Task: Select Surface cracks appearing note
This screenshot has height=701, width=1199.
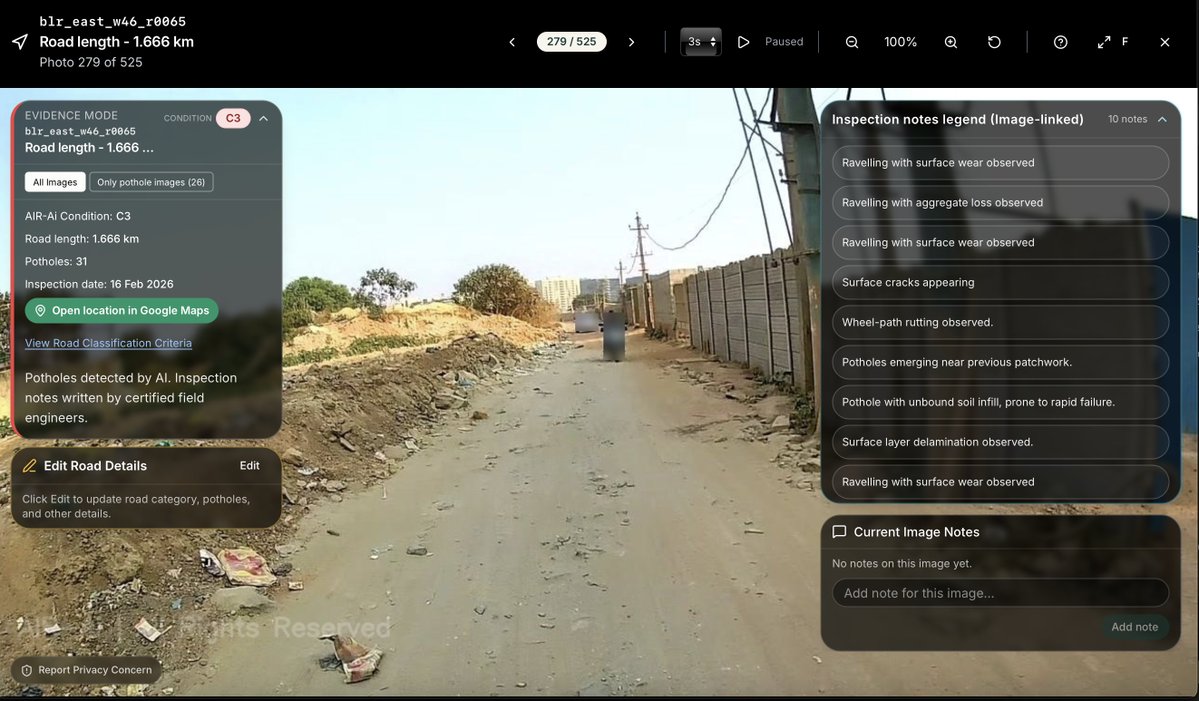Action: [1000, 282]
